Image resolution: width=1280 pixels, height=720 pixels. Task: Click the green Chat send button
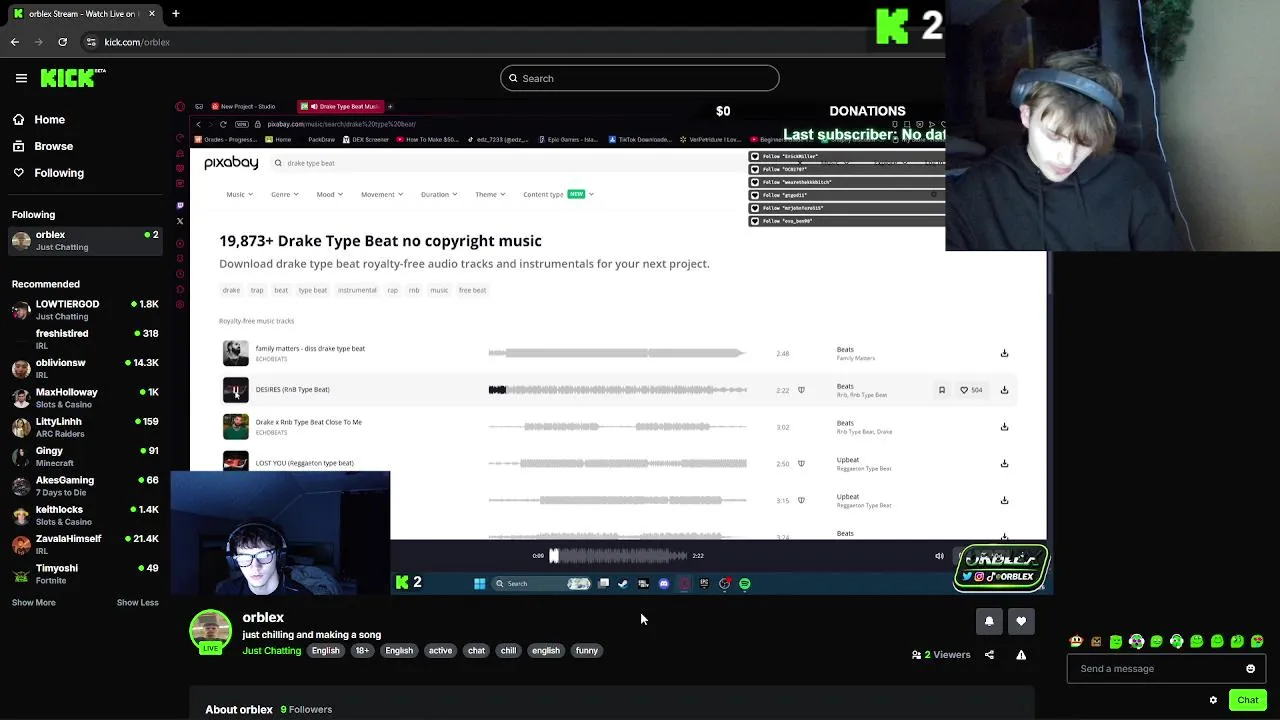coord(1248,700)
